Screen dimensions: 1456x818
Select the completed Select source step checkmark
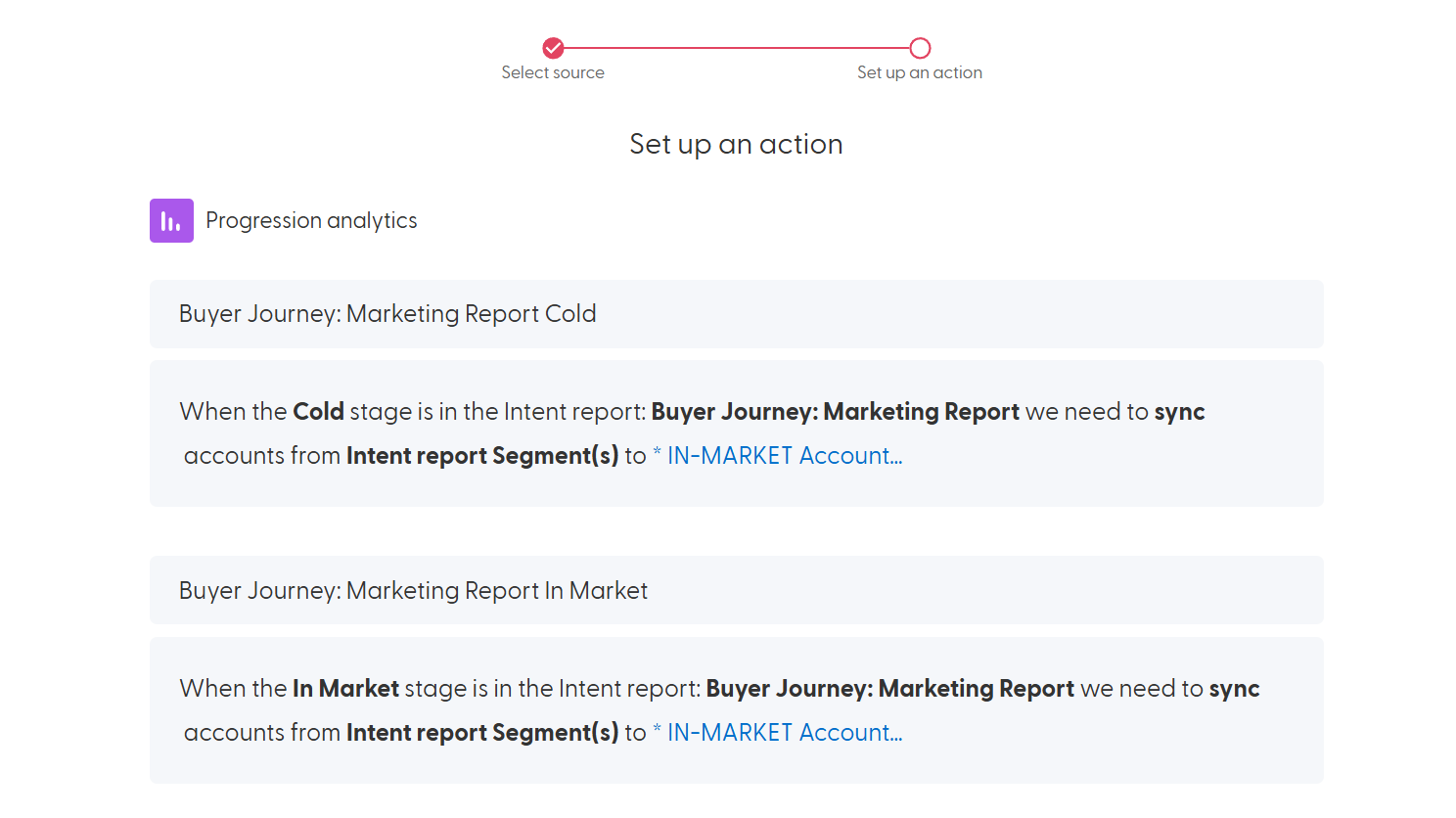(553, 46)
